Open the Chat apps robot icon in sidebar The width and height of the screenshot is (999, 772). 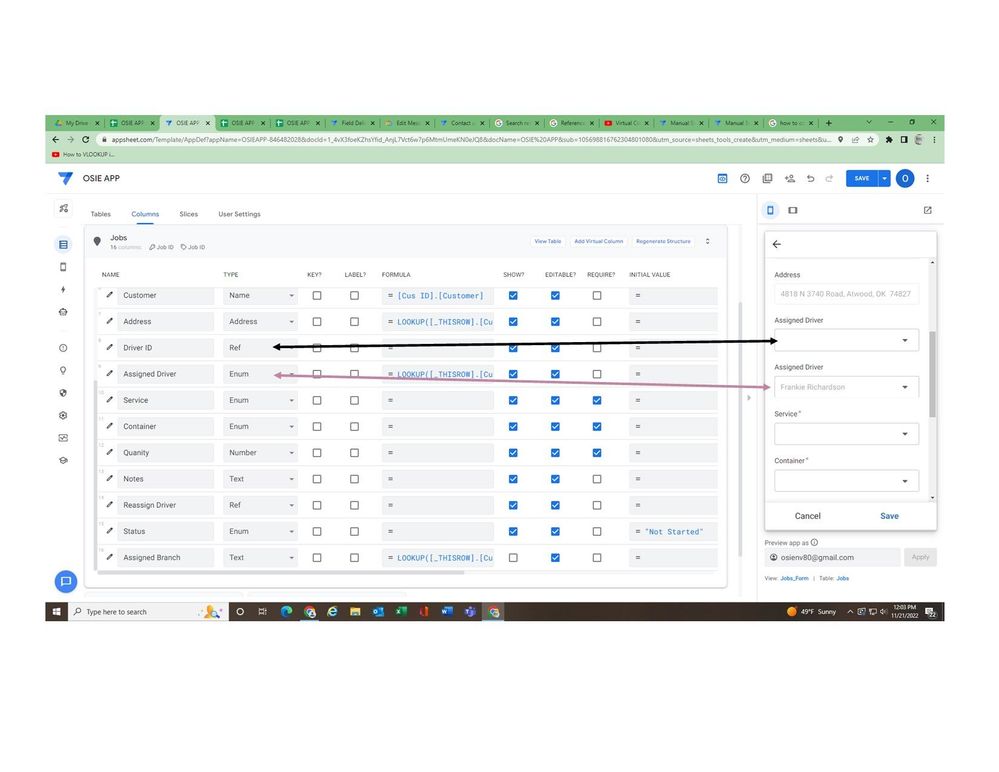63,312
